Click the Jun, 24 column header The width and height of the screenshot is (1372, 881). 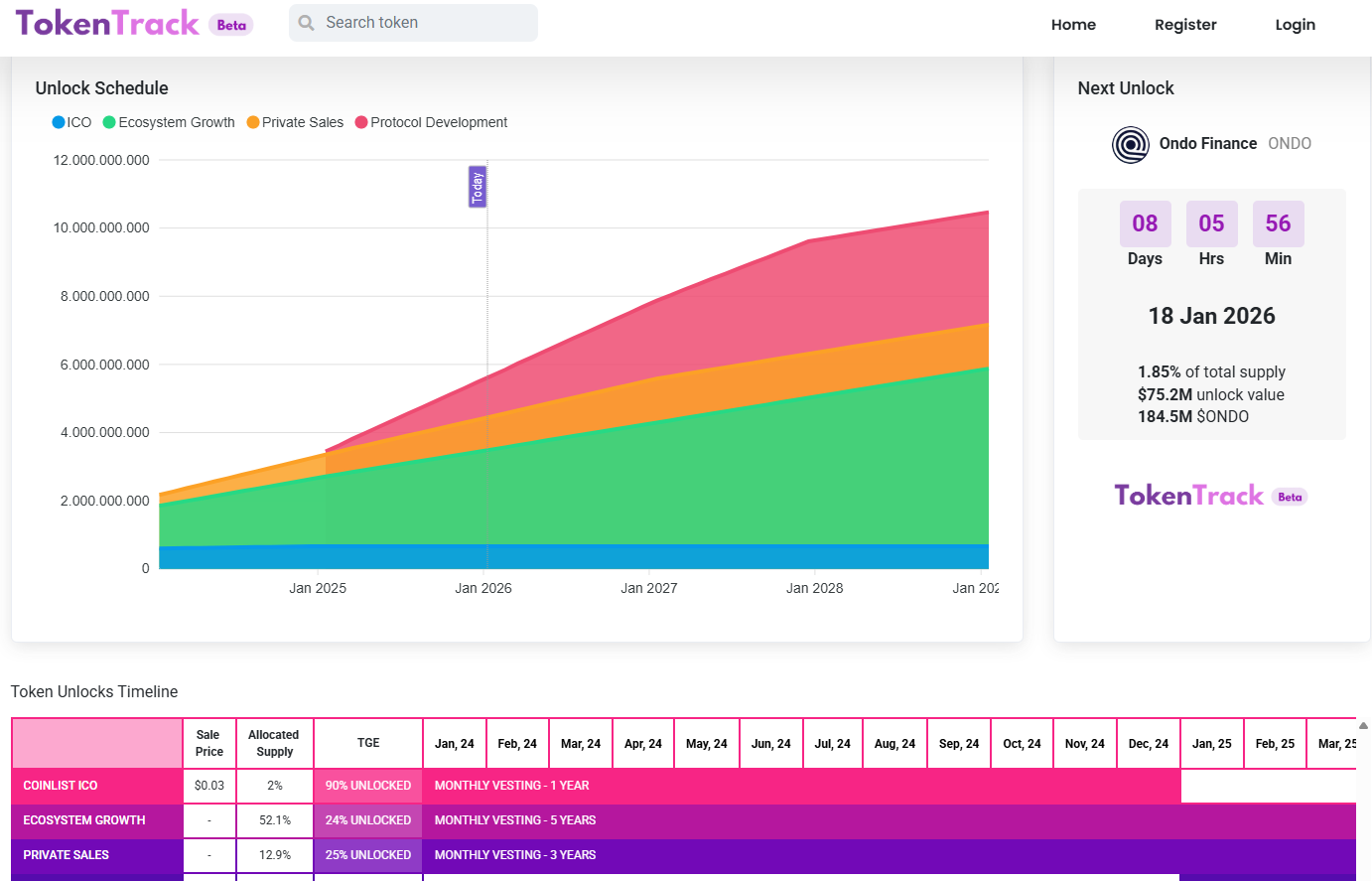pyautogui.click(x=771, y=743)
